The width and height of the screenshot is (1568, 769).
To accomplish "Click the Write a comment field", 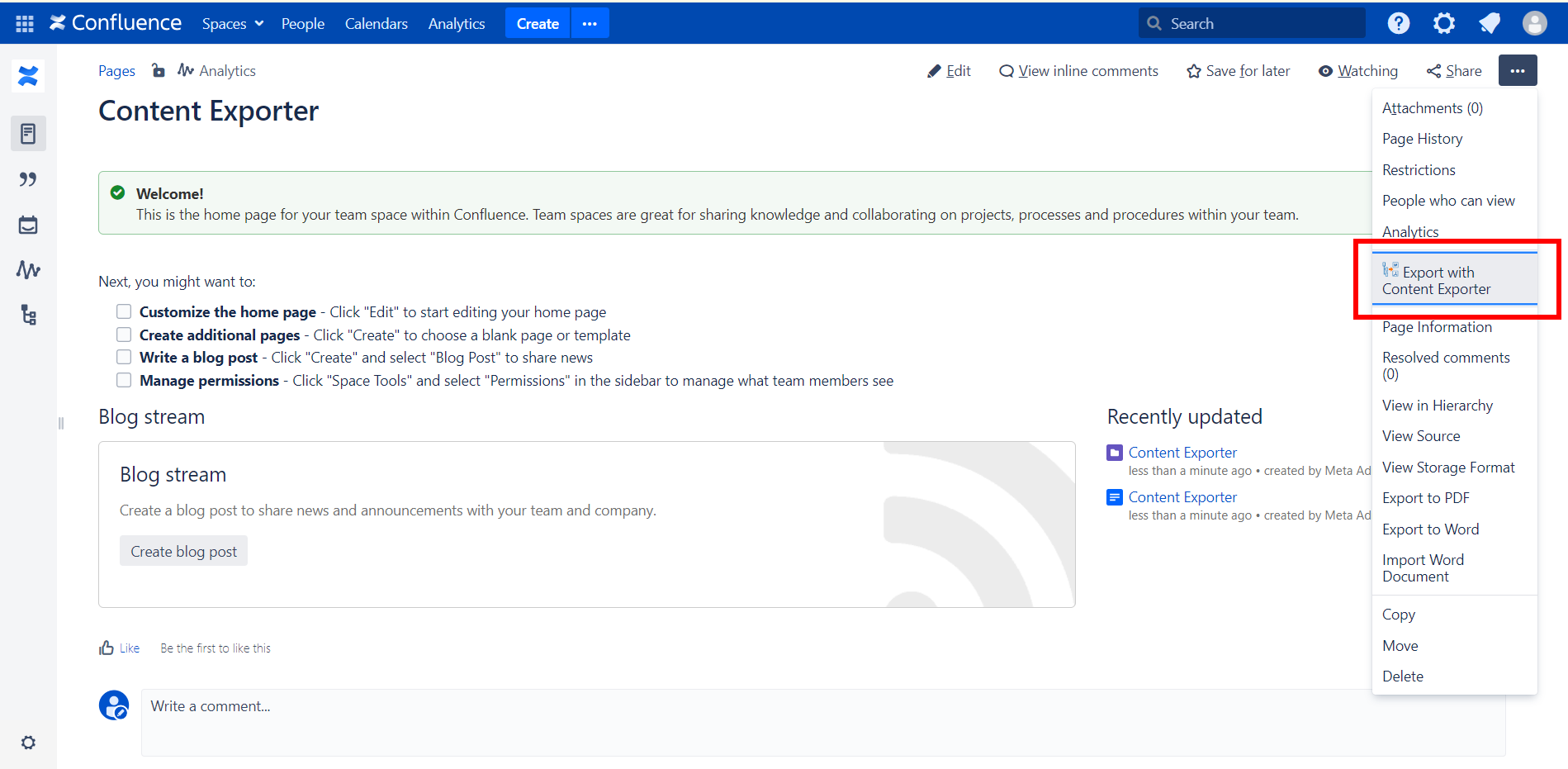I will [x=822, y=722].
